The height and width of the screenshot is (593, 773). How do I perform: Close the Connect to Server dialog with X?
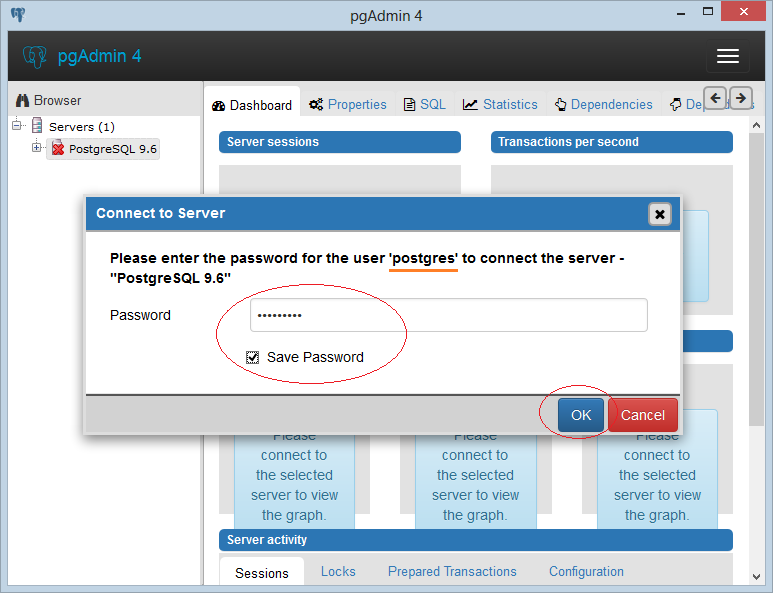pos(660,214)
